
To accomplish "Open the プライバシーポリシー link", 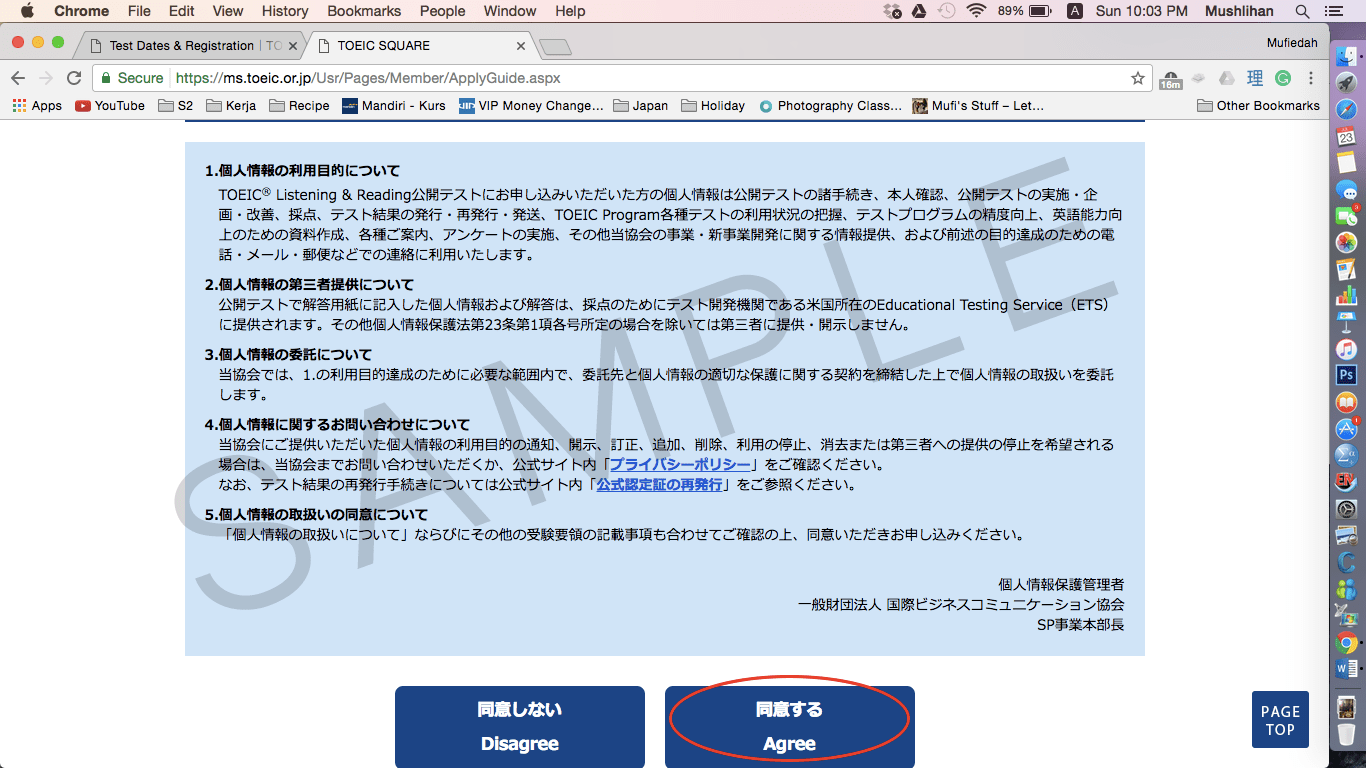I will tap(680, 465).
